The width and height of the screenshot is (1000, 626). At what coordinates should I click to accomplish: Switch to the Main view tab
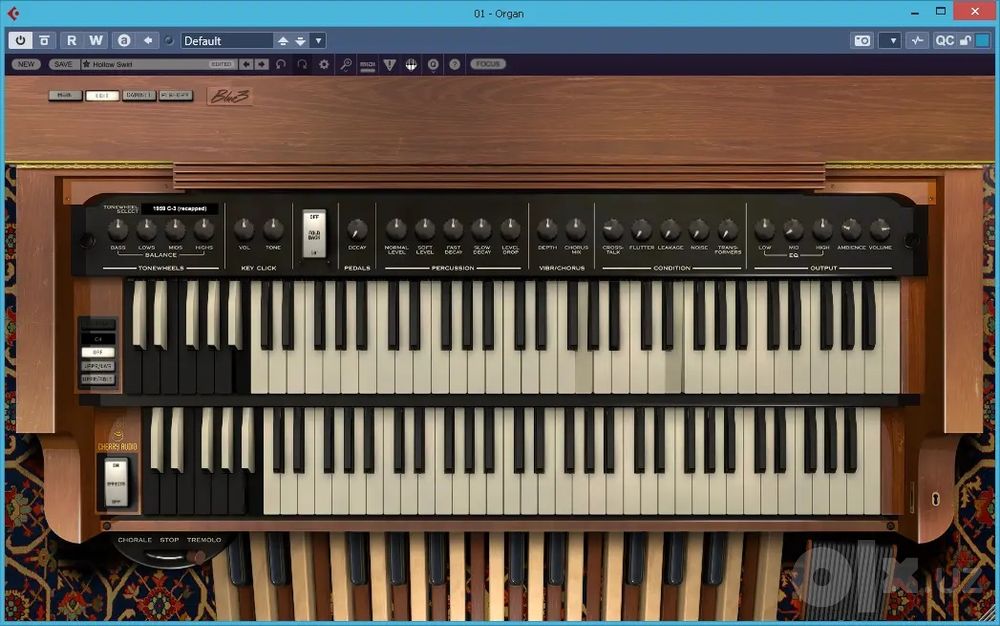point(65,96)
